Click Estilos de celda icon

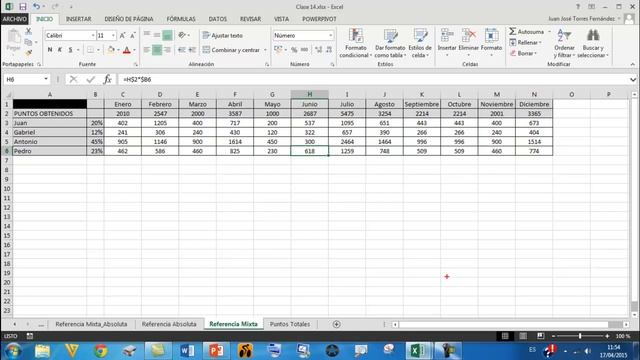420,36
